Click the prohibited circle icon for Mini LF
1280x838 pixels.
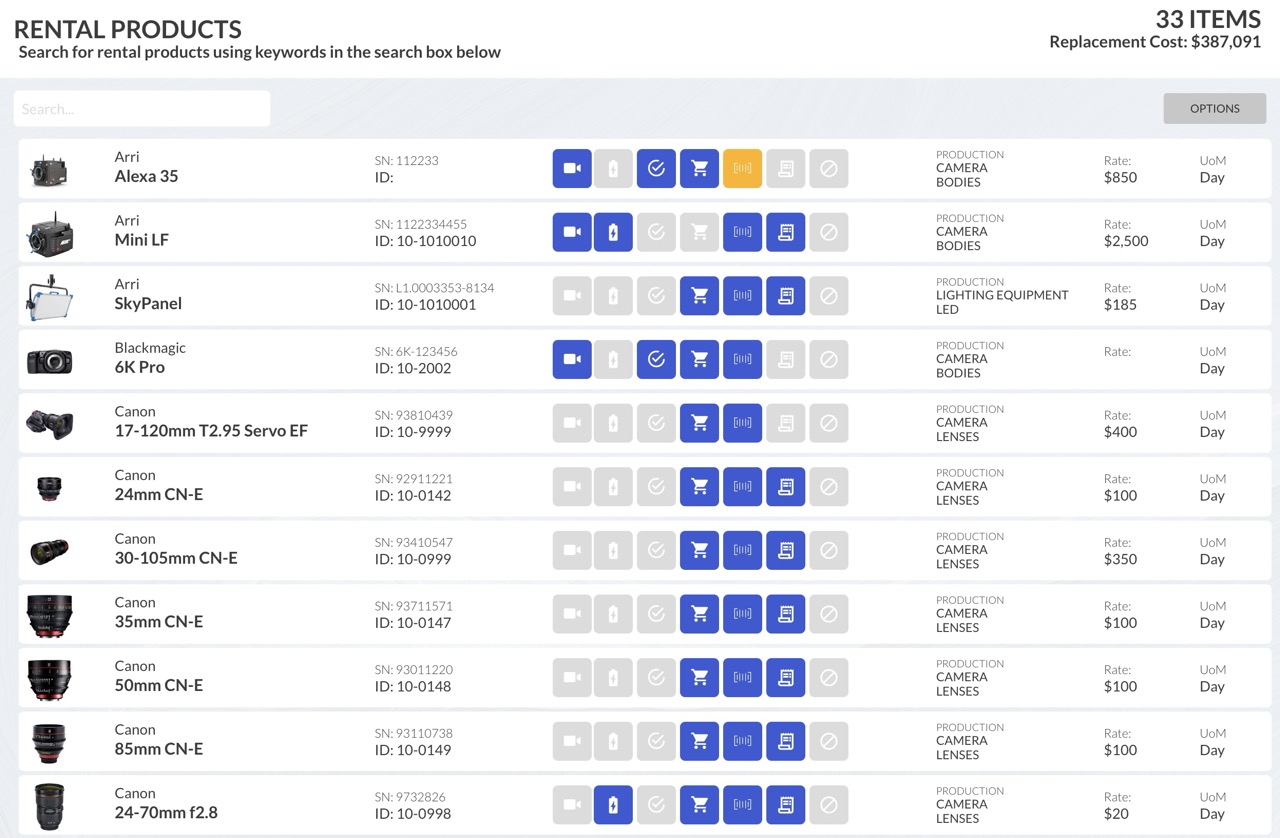(x=828, y=232)
